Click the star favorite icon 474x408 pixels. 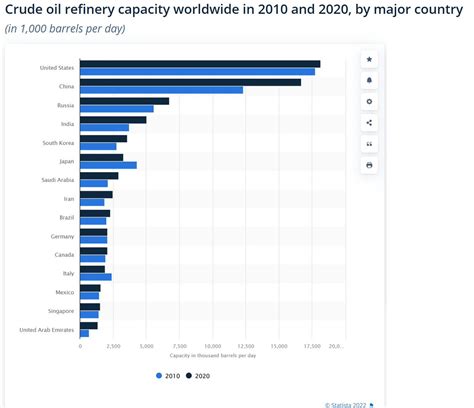click(x=369, y=60)
